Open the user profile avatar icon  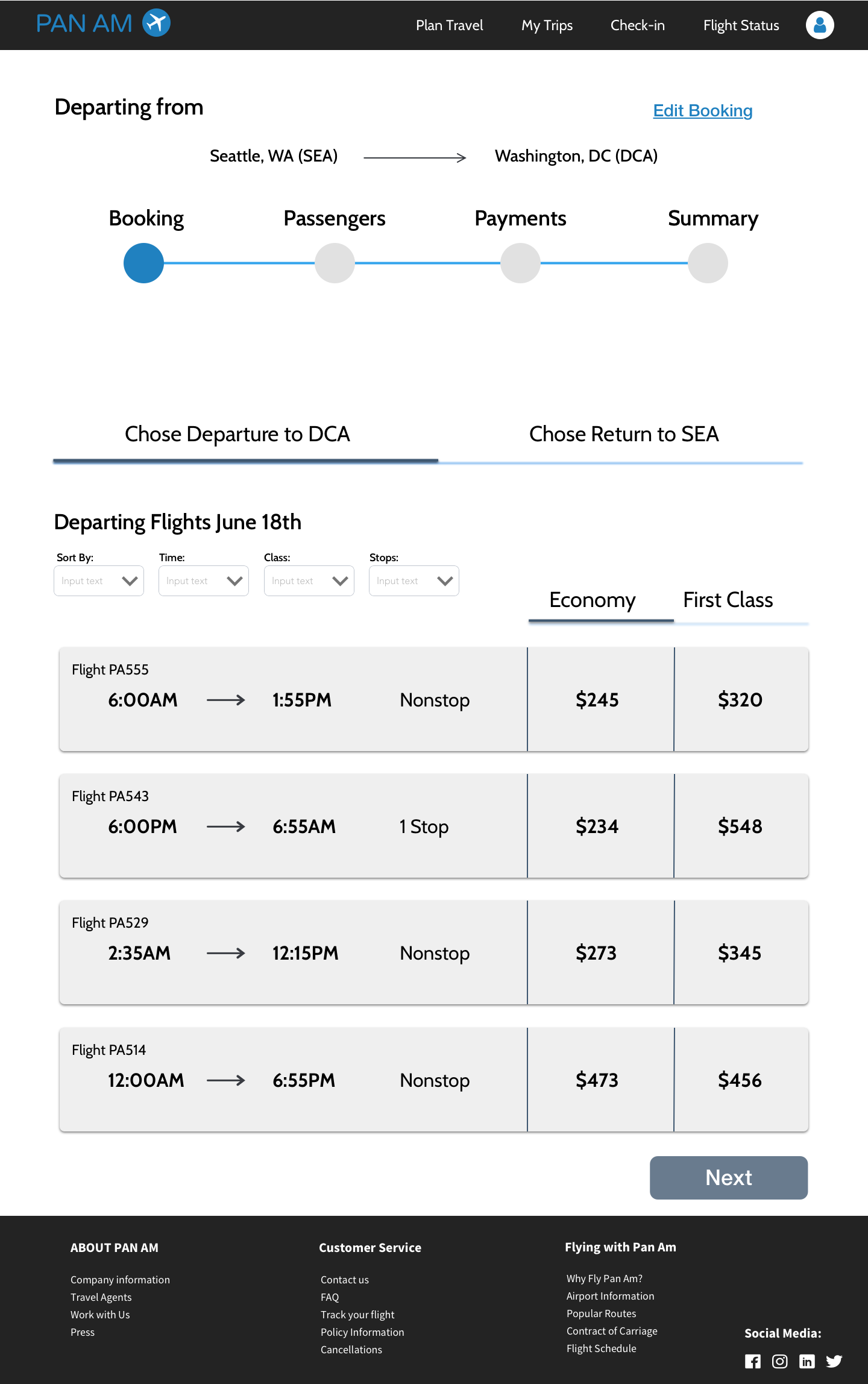820,25
